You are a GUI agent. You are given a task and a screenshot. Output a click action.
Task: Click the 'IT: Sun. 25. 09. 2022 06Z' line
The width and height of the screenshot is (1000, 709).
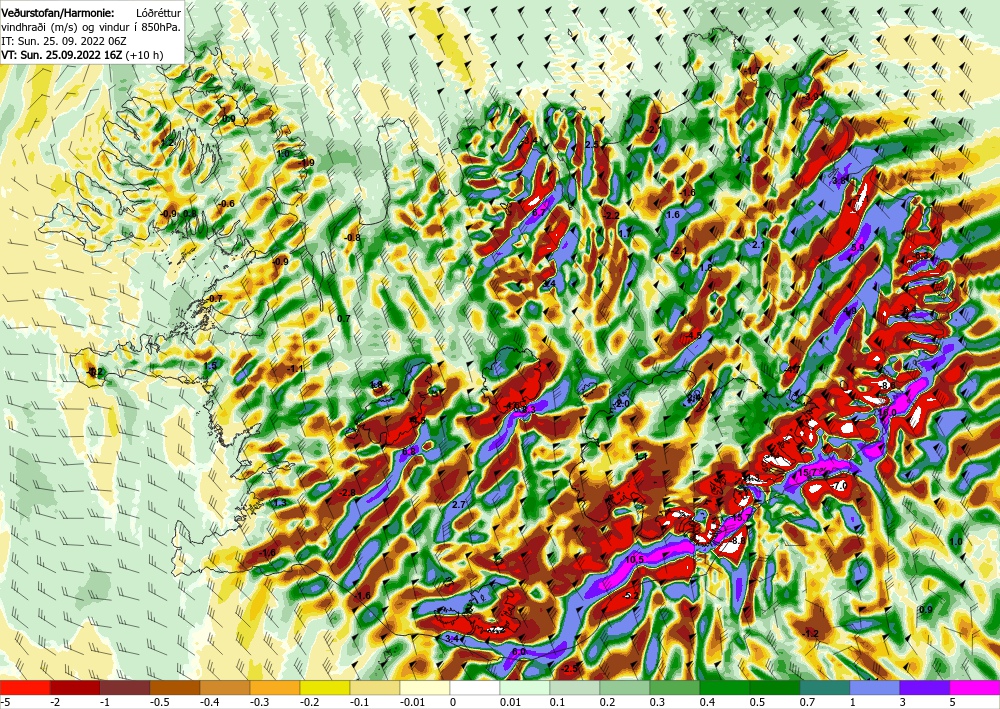coord(64,41)
